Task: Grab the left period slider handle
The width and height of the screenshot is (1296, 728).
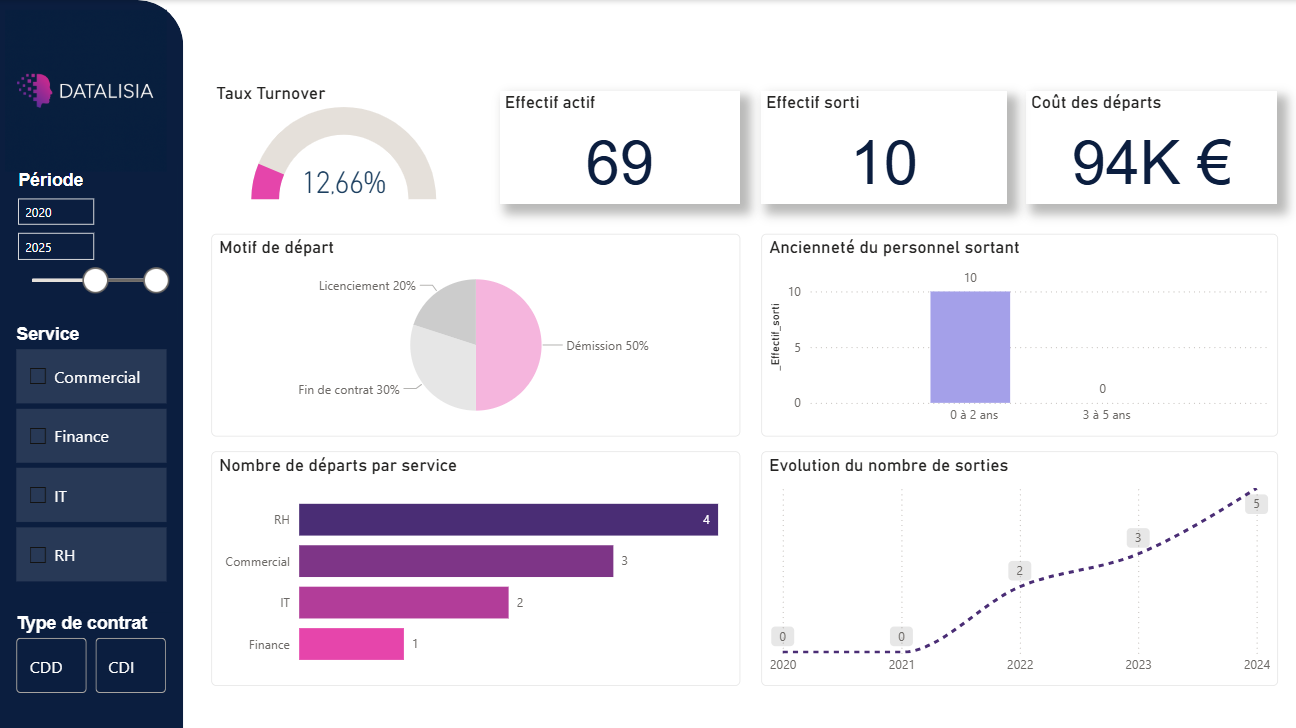Action: click(95, 281)
